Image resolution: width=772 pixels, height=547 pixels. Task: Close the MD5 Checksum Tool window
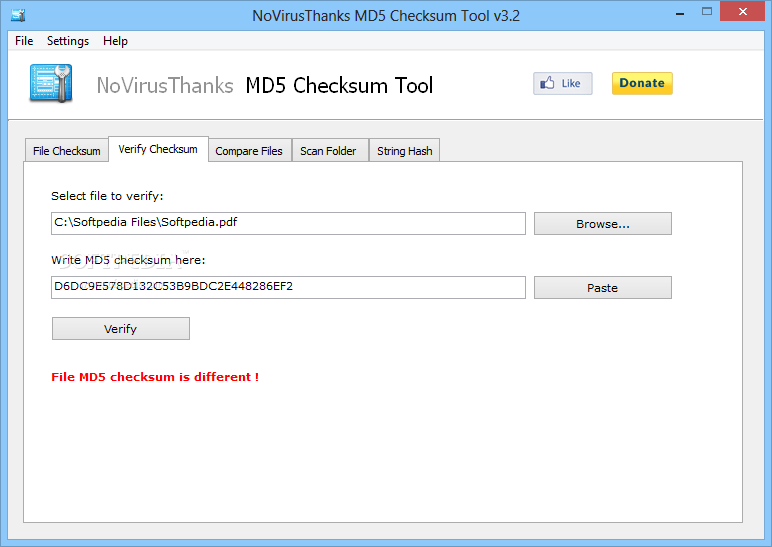[742, 11]
